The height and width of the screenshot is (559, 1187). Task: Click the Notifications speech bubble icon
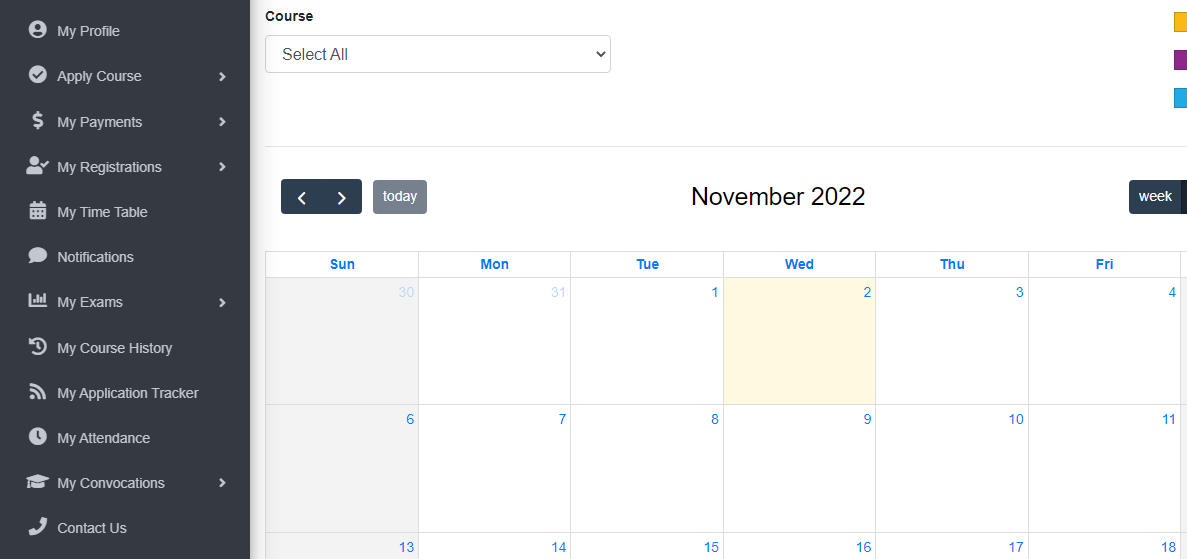(37, 255)
